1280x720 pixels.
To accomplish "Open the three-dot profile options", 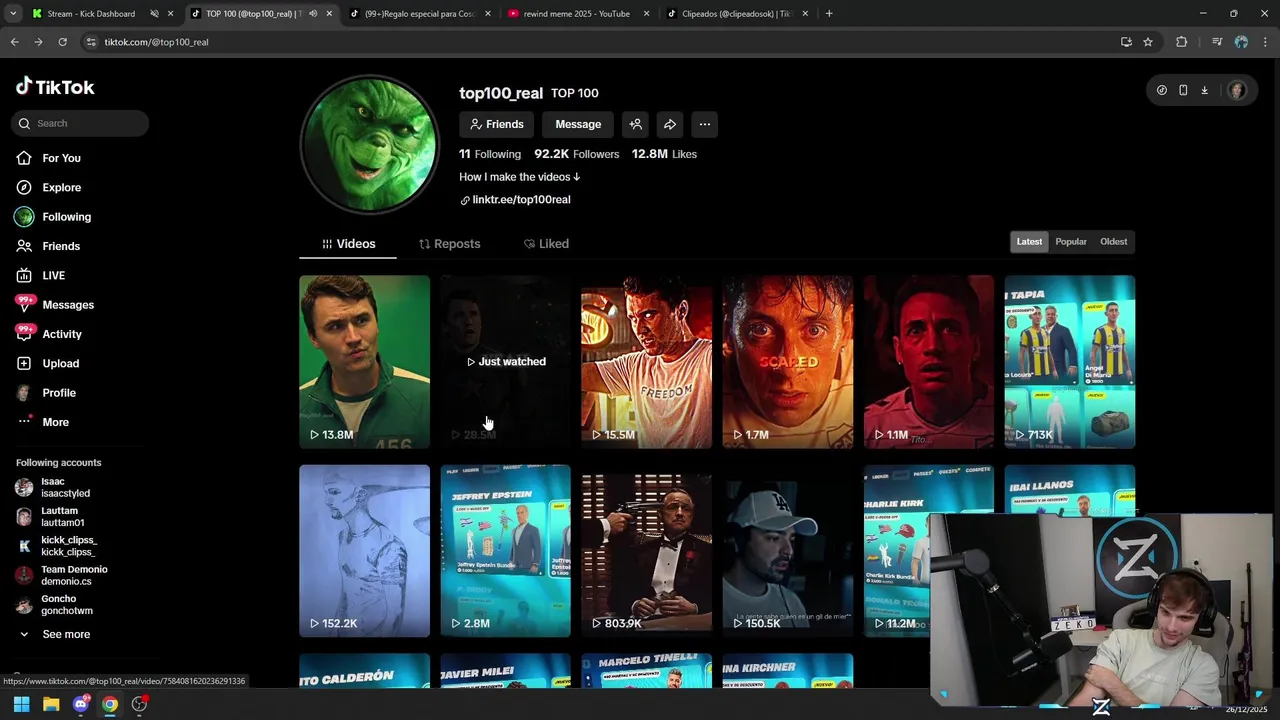I will pyautogui.click(x=705, y=124).
